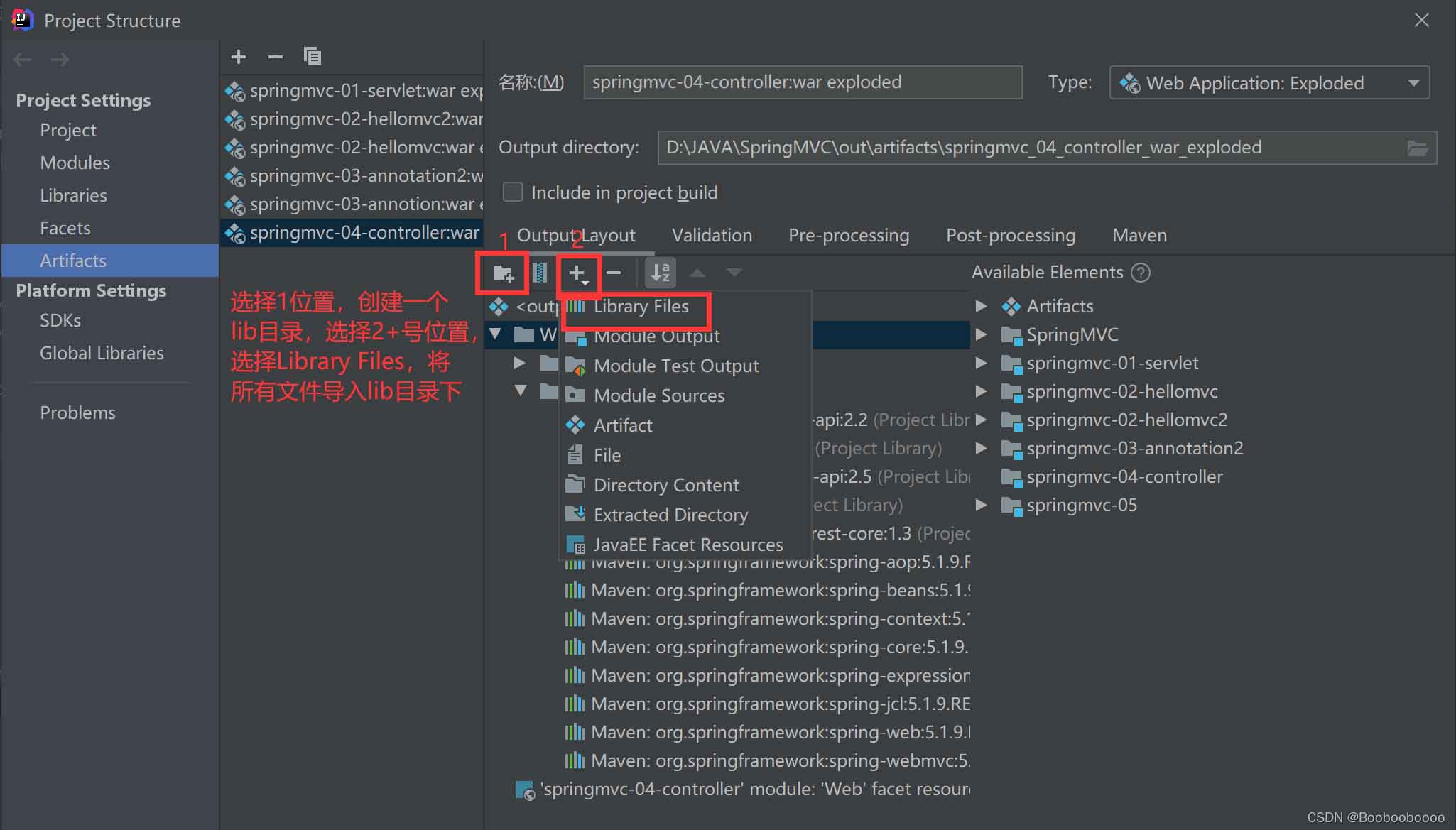1456x830 pixels.
Task: Click the Create Directory toolbar icon
Action: pos(504,273)
